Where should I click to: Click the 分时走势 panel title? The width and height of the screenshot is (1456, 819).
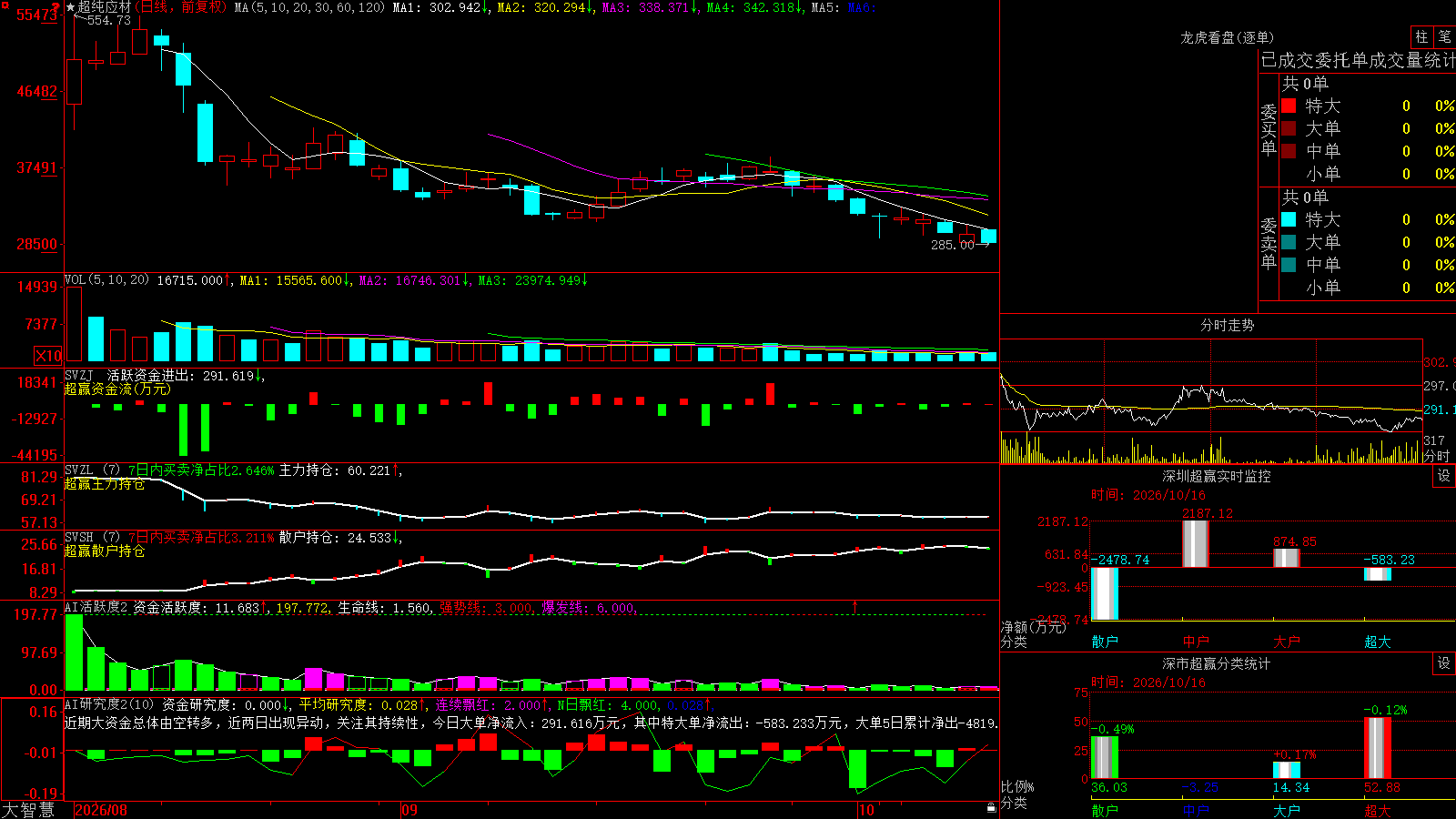(1227, 325)
